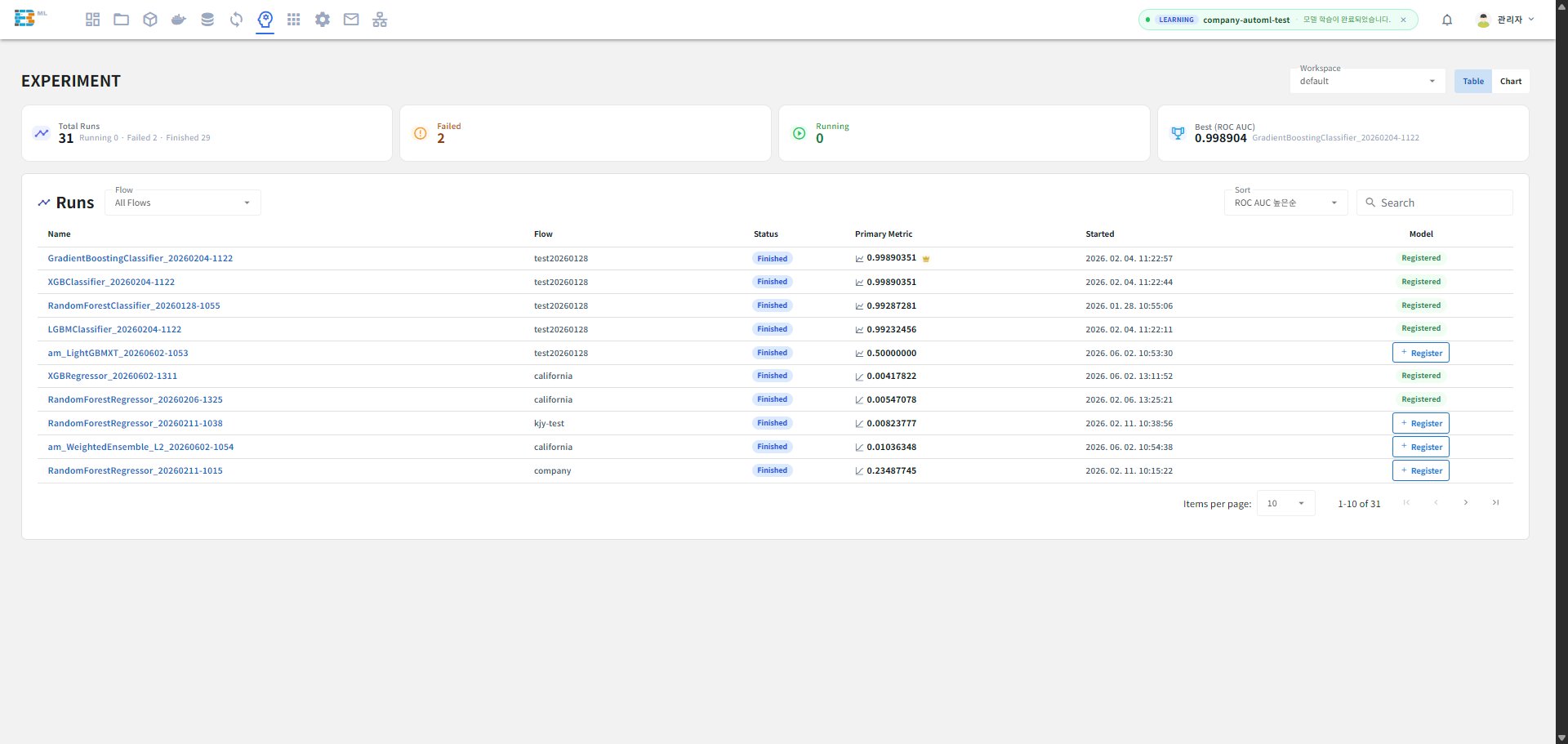Viewport: 1568px width, 744px height.
Task: Open RandomForestRegressor_20260211-1015 run
Action: [135, 470]
